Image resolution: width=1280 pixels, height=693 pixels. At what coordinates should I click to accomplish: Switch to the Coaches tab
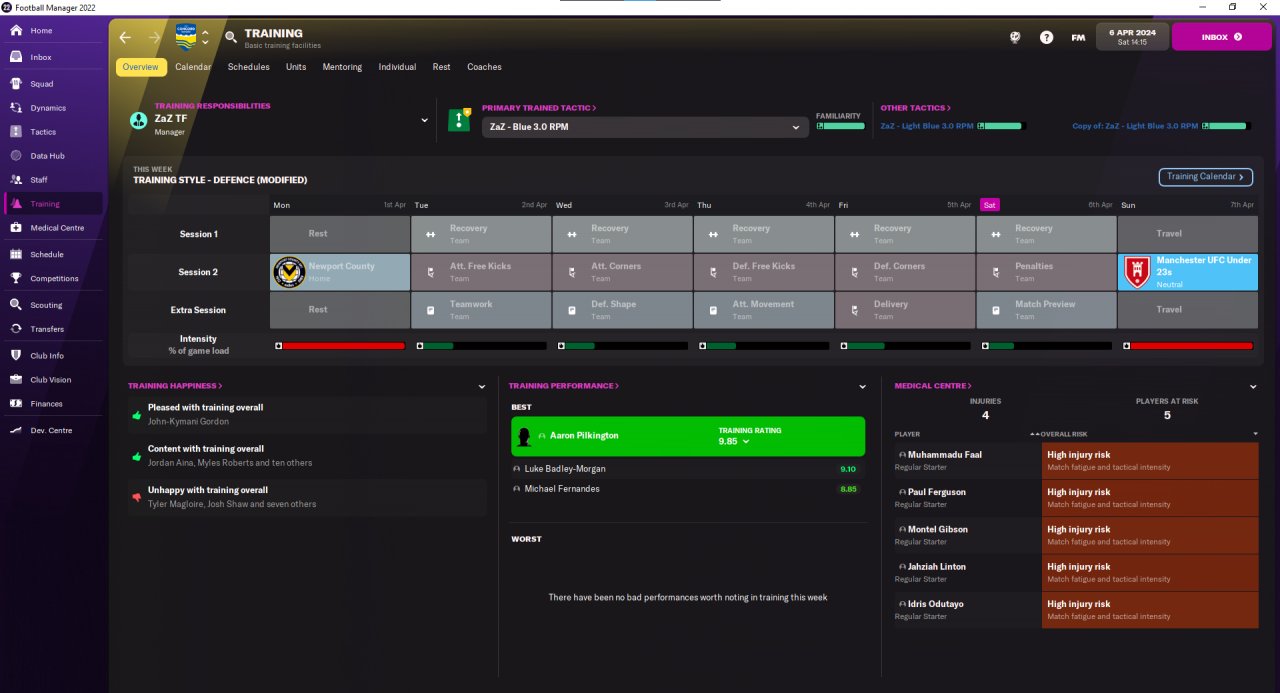click(484, 67)
